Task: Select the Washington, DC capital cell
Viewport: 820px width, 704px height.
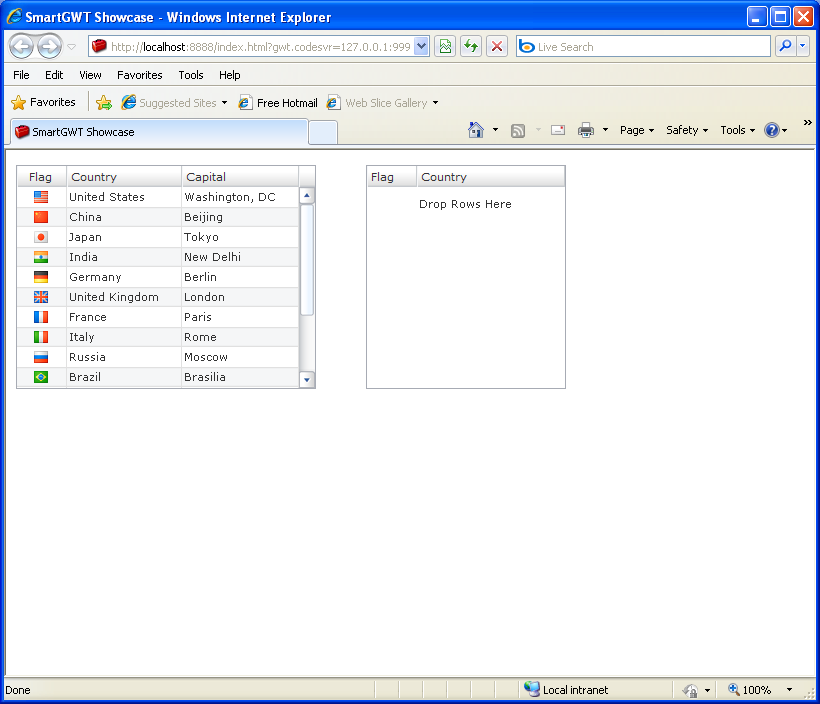Action: [x=240, y=197]
